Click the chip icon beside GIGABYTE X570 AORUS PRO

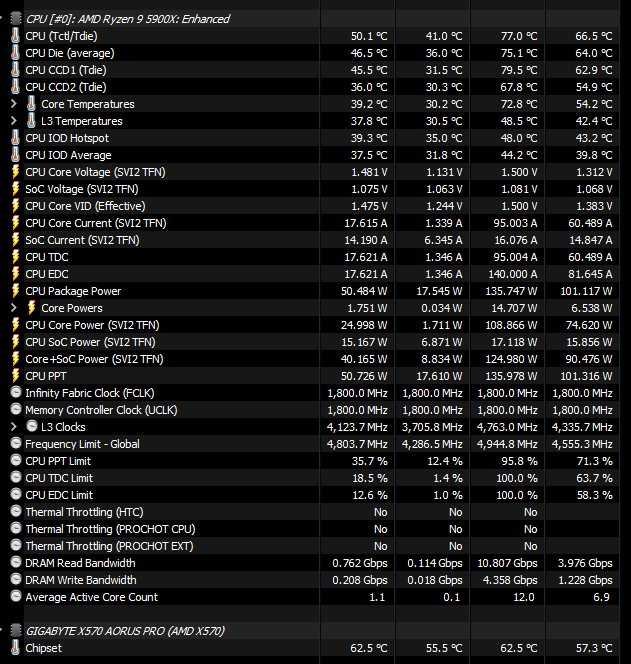(x=16, y=631)
